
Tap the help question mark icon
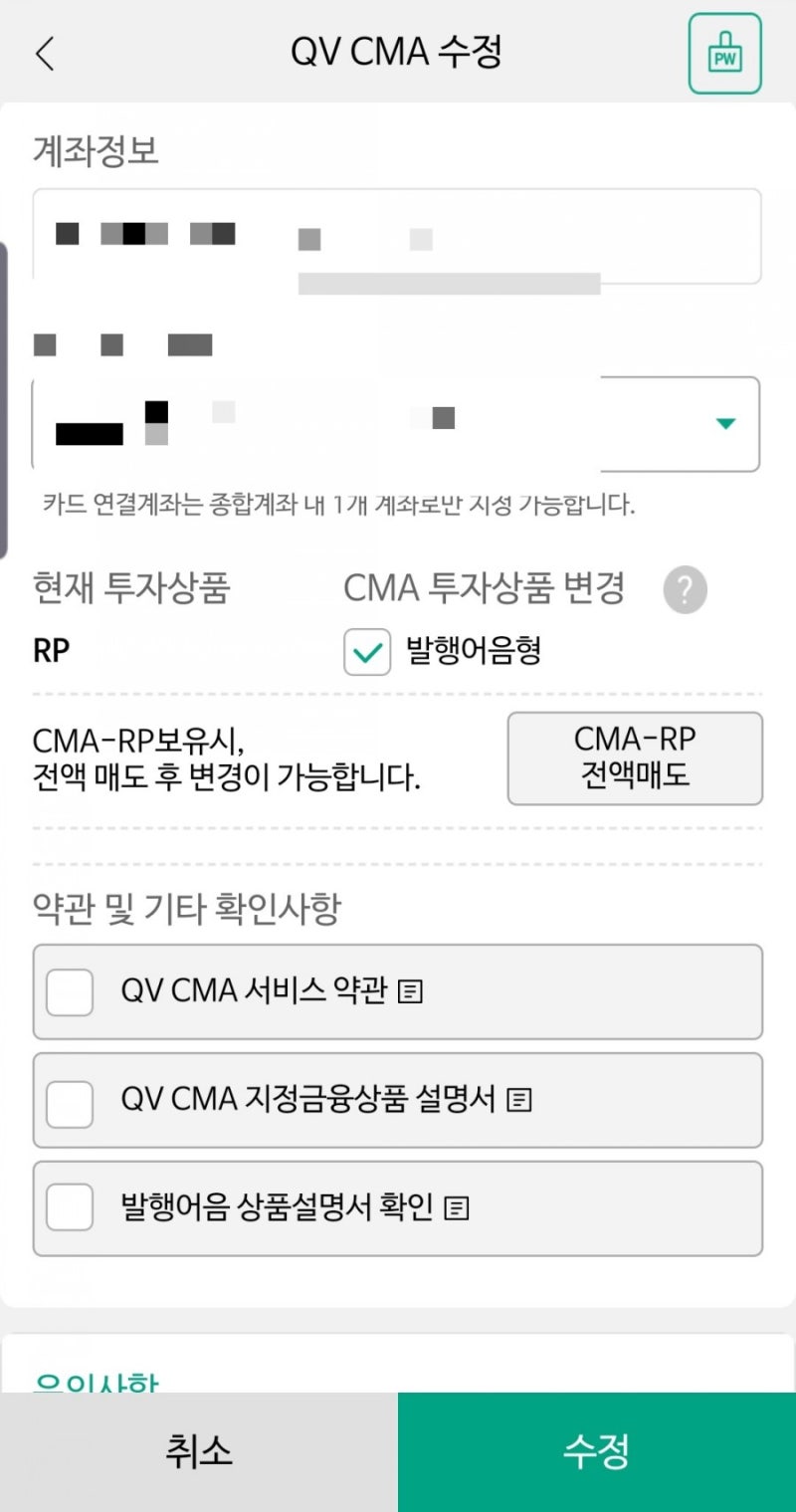pyautogui.click(x=685, y=590)
